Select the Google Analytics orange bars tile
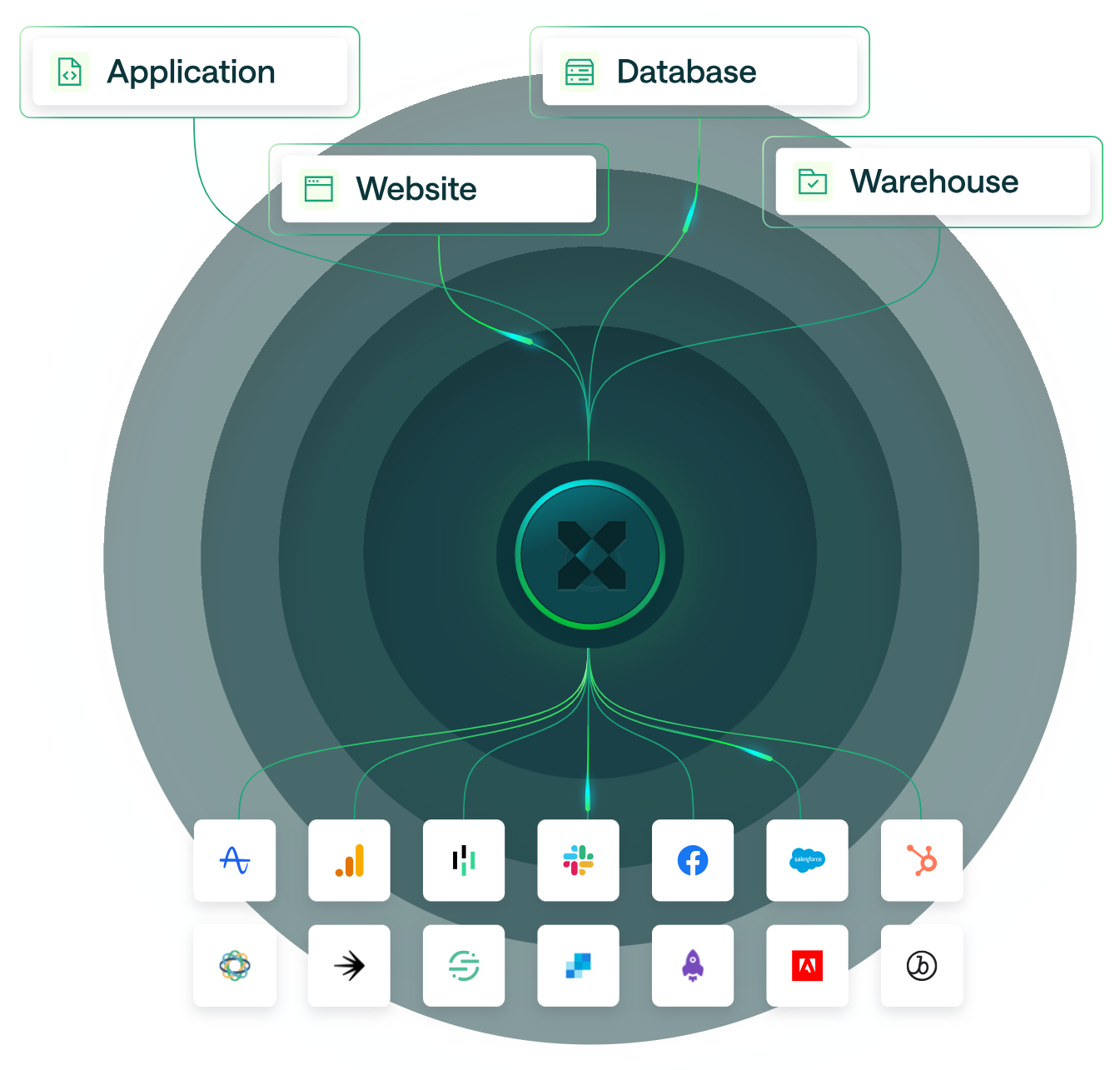The image size is (1120, 1070). pyautogui.click(x=349, y=860)
